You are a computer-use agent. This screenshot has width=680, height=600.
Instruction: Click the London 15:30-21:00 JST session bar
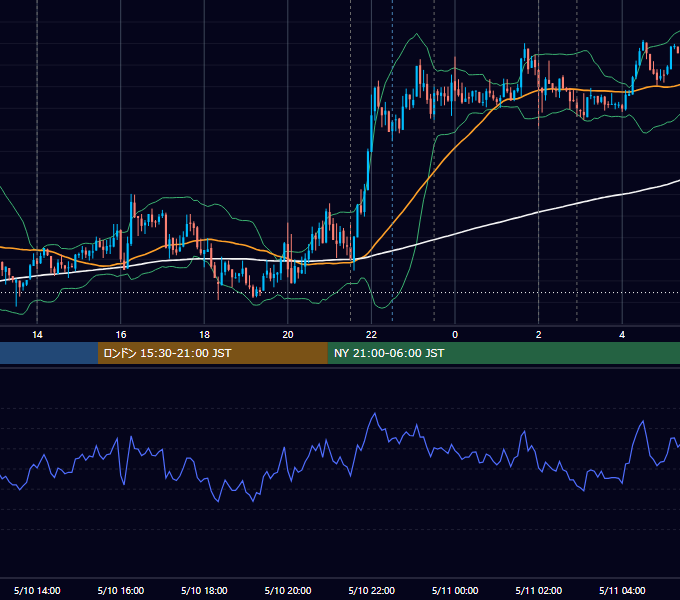pos(212,353)
